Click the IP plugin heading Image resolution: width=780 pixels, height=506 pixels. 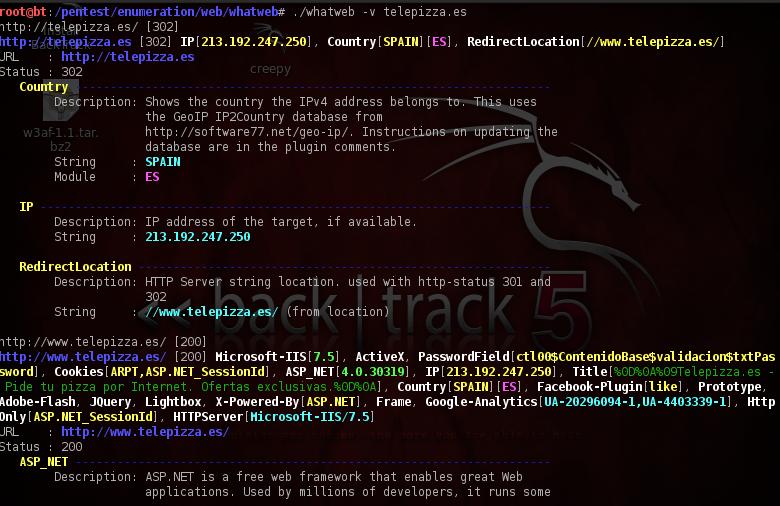coord(26,207)
